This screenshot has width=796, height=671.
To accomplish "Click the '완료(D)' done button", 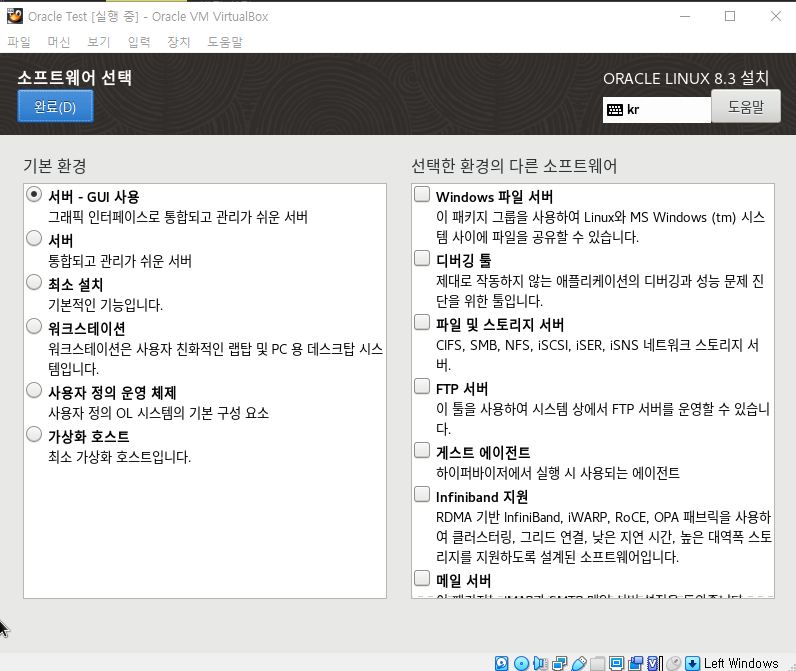I will (x=55, y=107).
